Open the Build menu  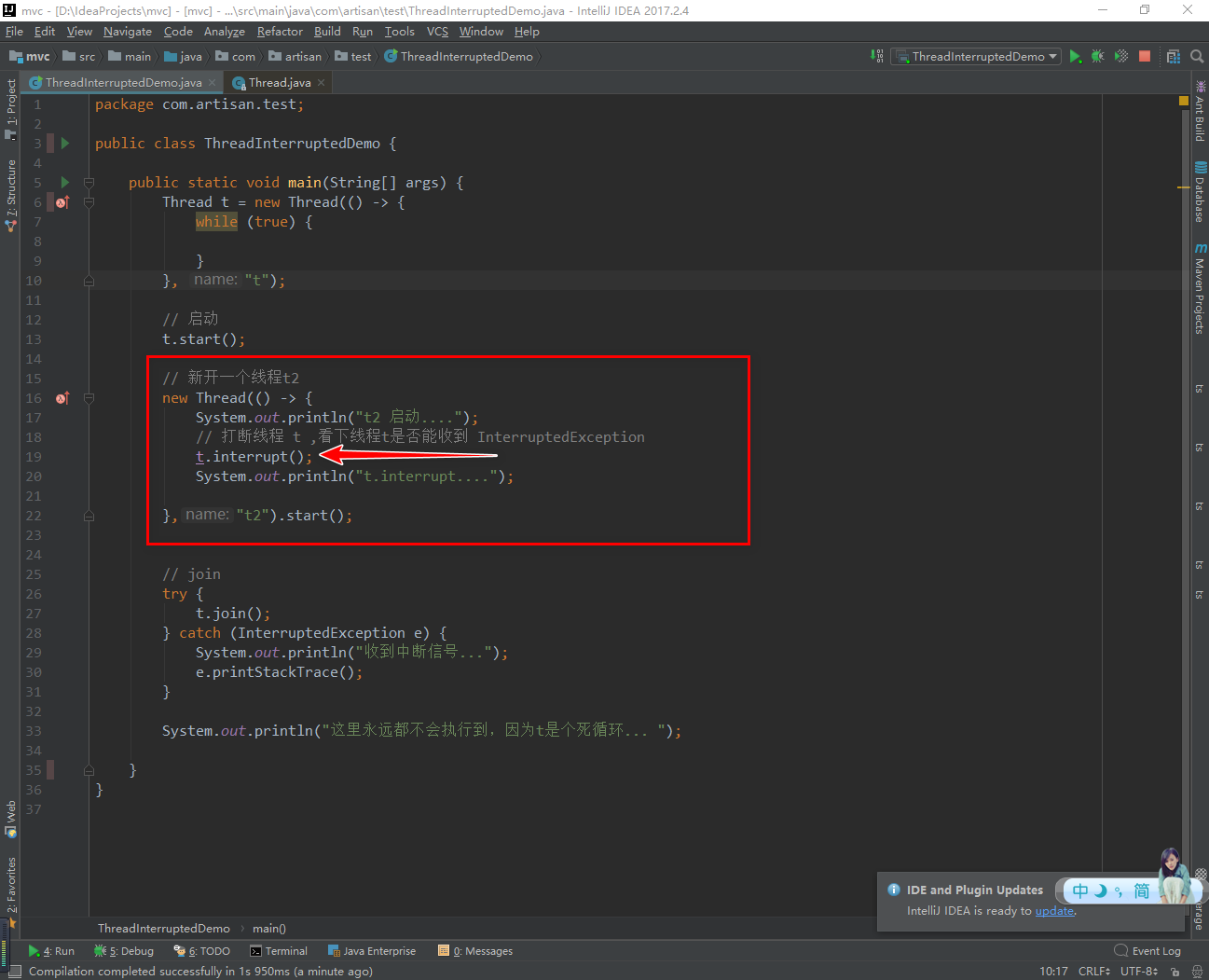(x=327, y=31)
